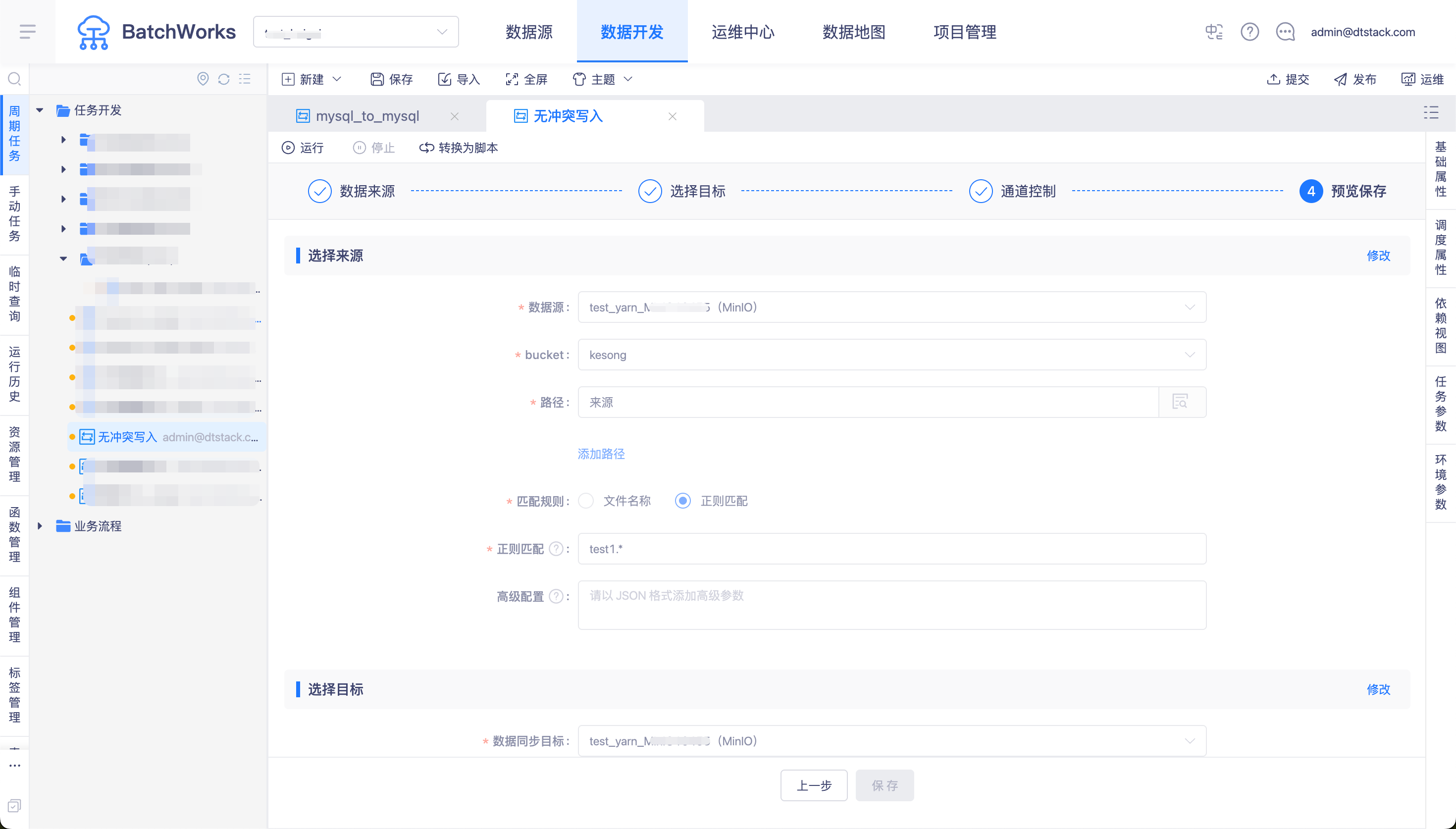Click the 添加路径 link
The width and height of the screenshot is (1456, 829).
[601, 454]
